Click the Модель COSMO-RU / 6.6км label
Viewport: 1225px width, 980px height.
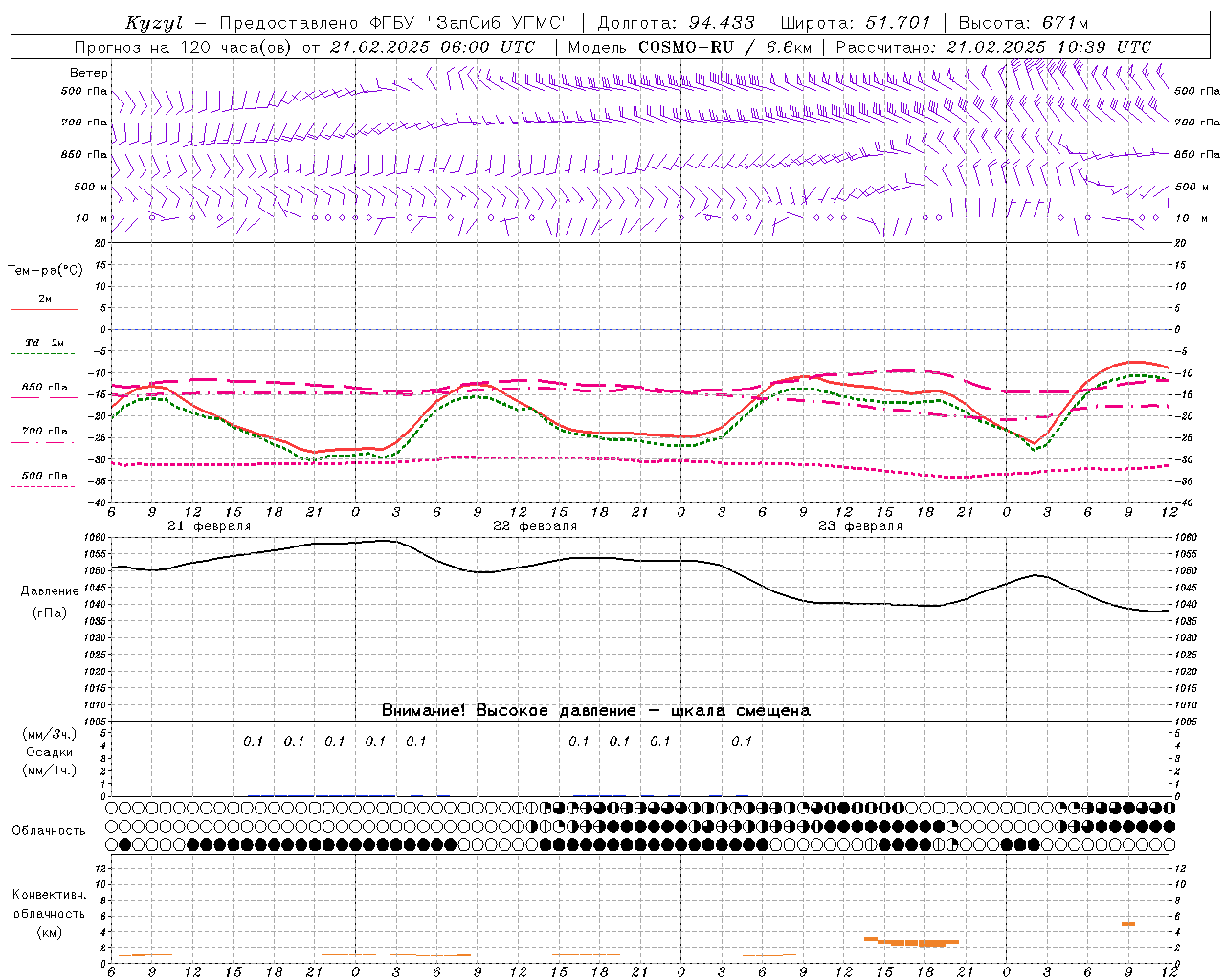(689, 47)
